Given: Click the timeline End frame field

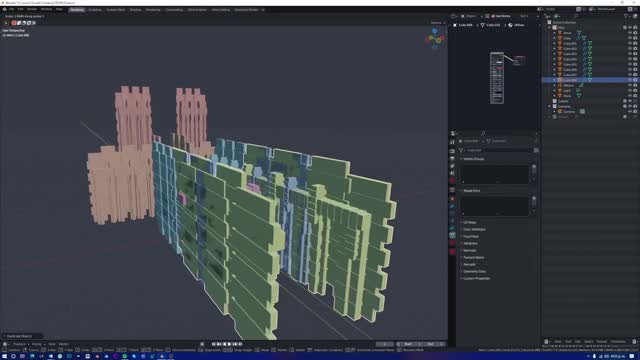Looking at the screenshot, I should [x=433, y=344].
